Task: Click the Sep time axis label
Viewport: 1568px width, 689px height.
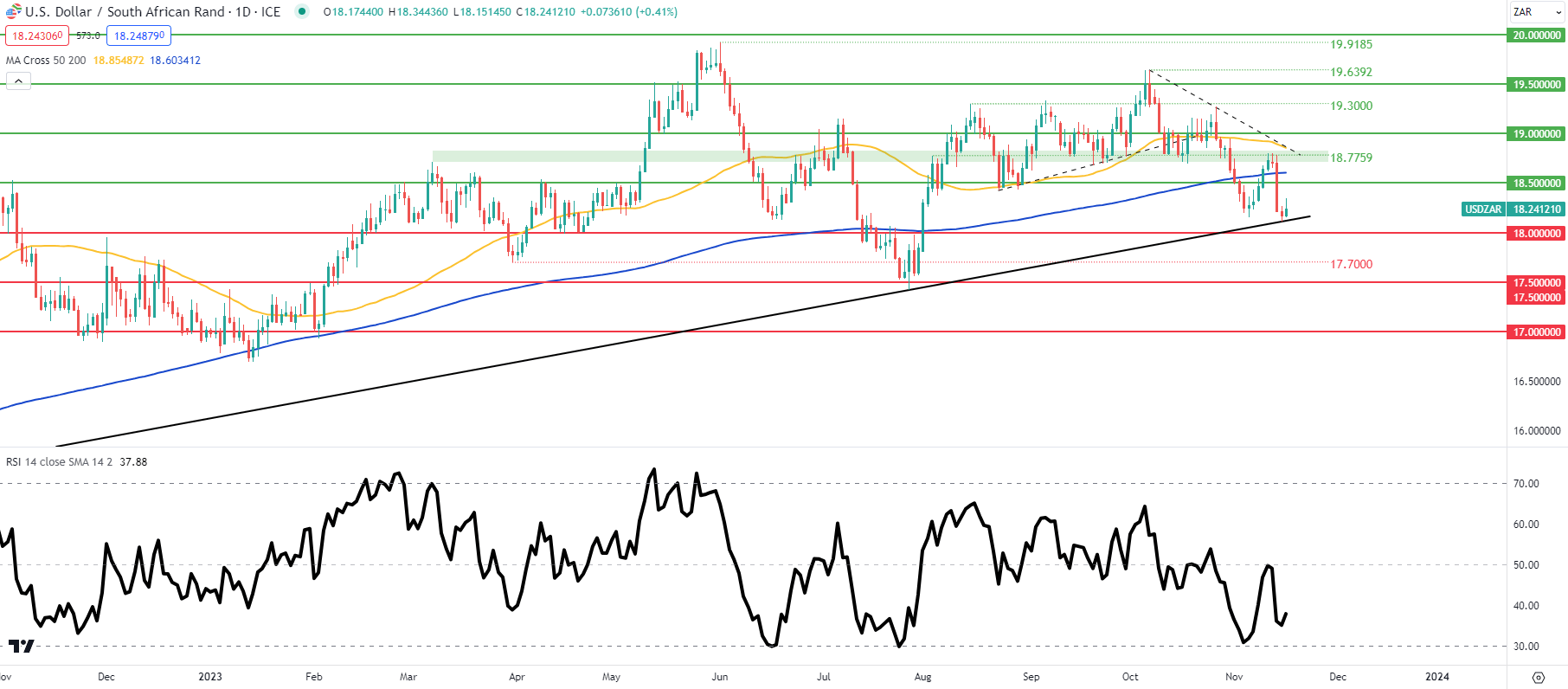Action: click(1031, 677)
